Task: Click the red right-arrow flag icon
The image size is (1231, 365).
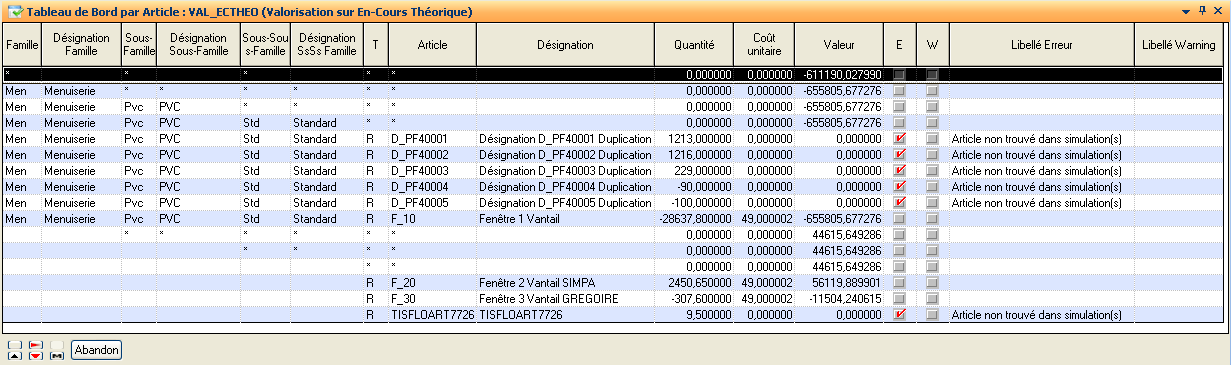Action: [36, 345]
